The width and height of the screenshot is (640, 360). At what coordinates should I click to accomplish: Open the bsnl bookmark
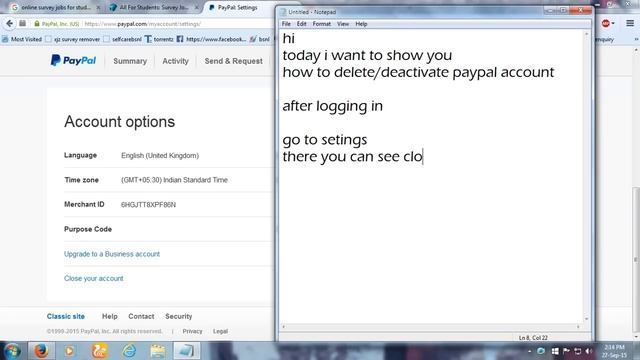260,39
